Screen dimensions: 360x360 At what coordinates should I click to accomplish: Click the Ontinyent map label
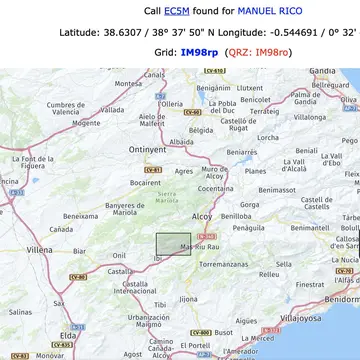147,150
